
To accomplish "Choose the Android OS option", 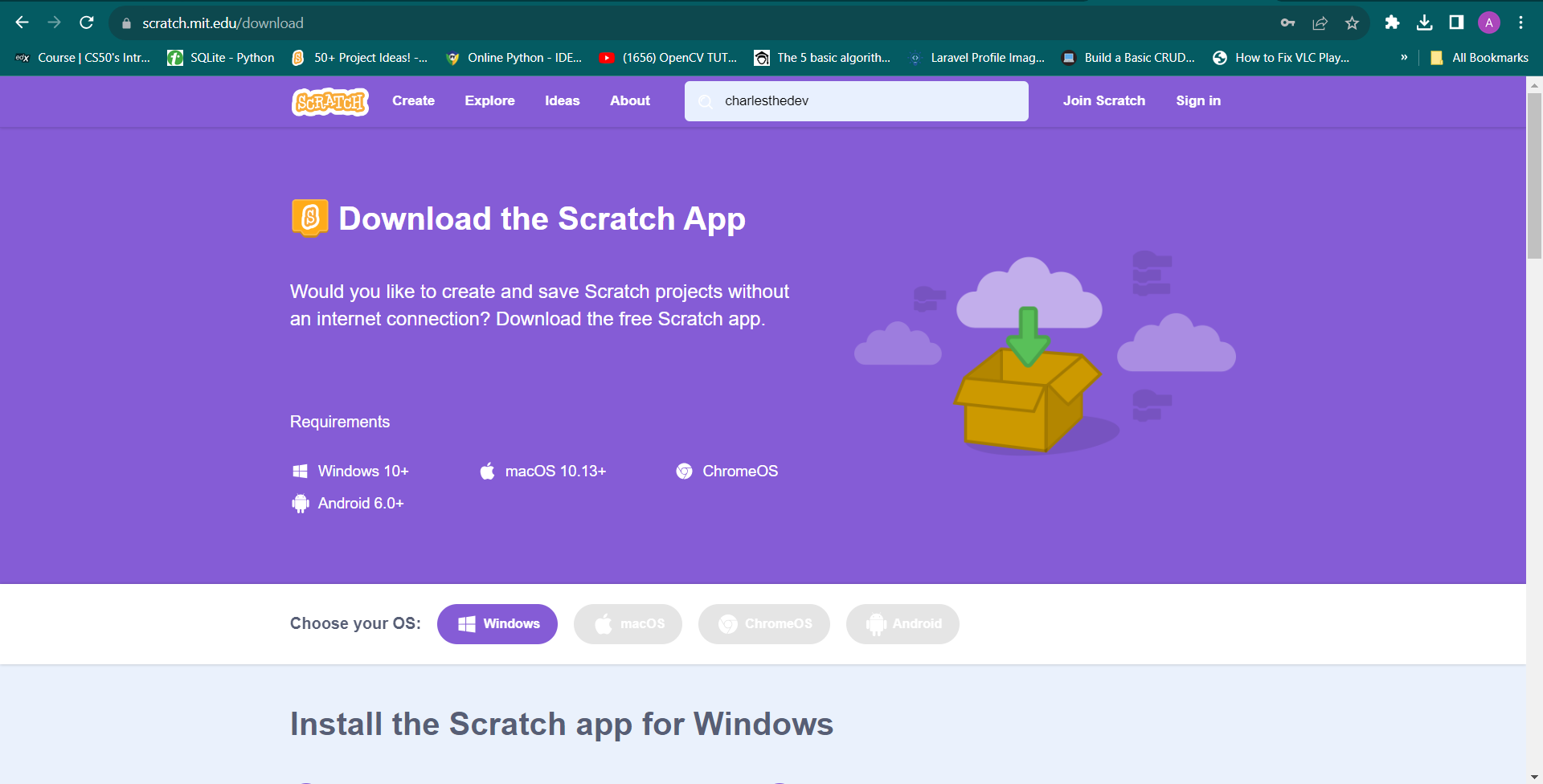I will click(x=902, y=624).
